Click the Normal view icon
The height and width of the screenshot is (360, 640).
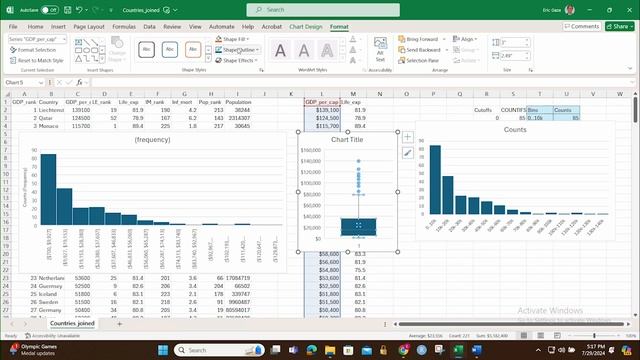pos(524,336)
